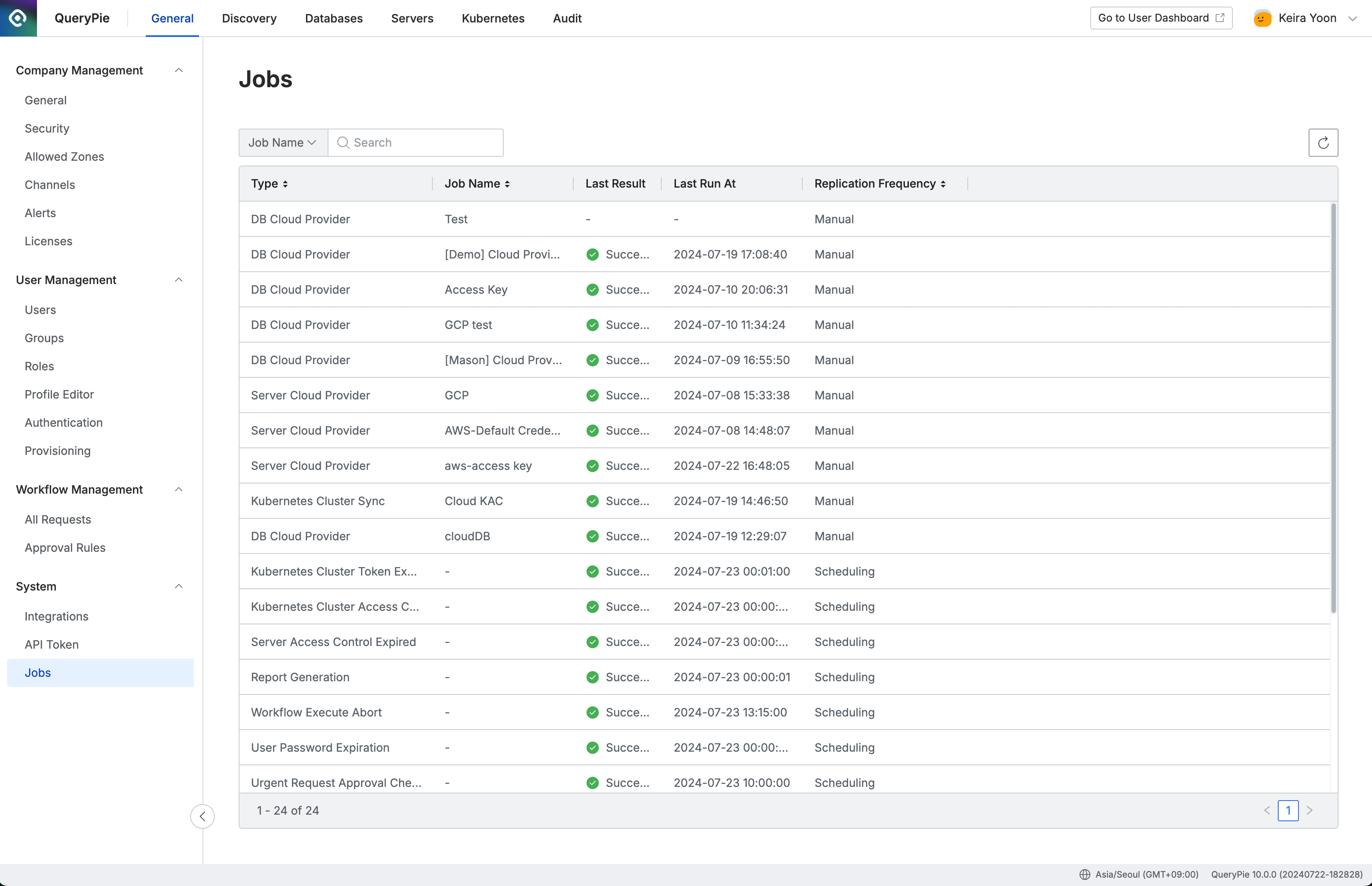Click the refresh jobs list icon
This screenshot has width=1372, height=886.
(x=1323, y=143)
